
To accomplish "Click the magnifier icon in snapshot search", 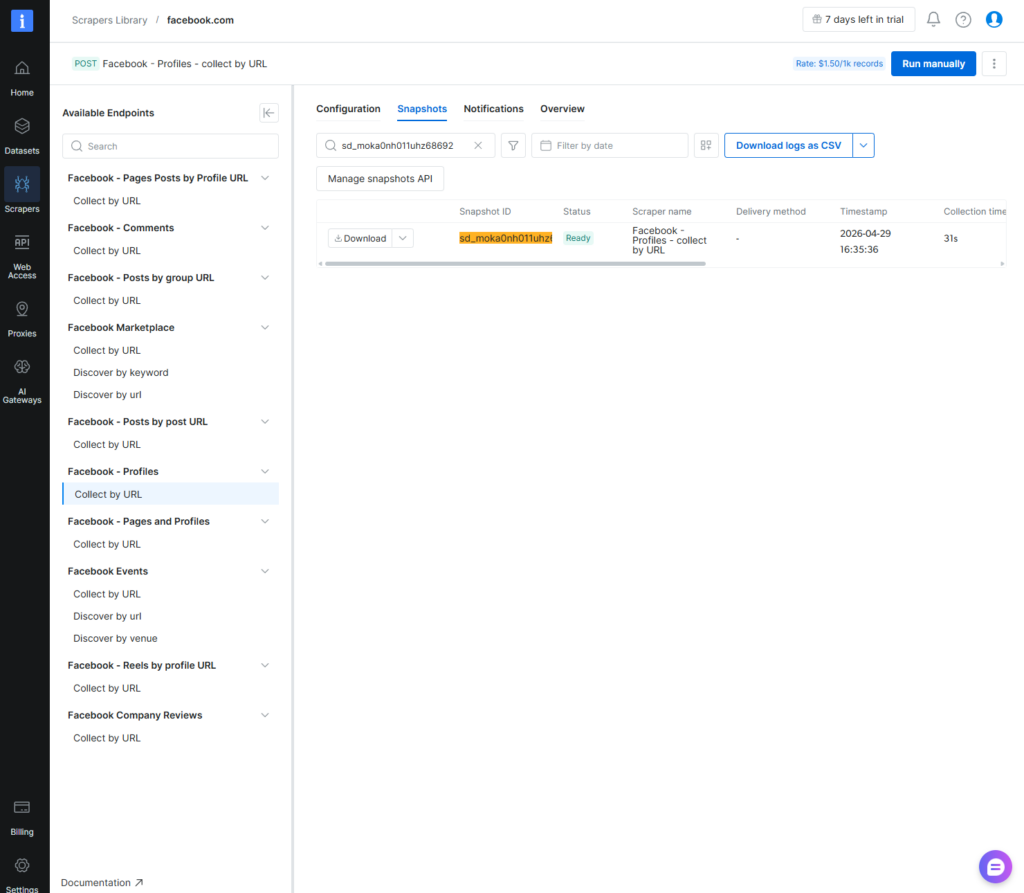I will [x=330, y=146].
